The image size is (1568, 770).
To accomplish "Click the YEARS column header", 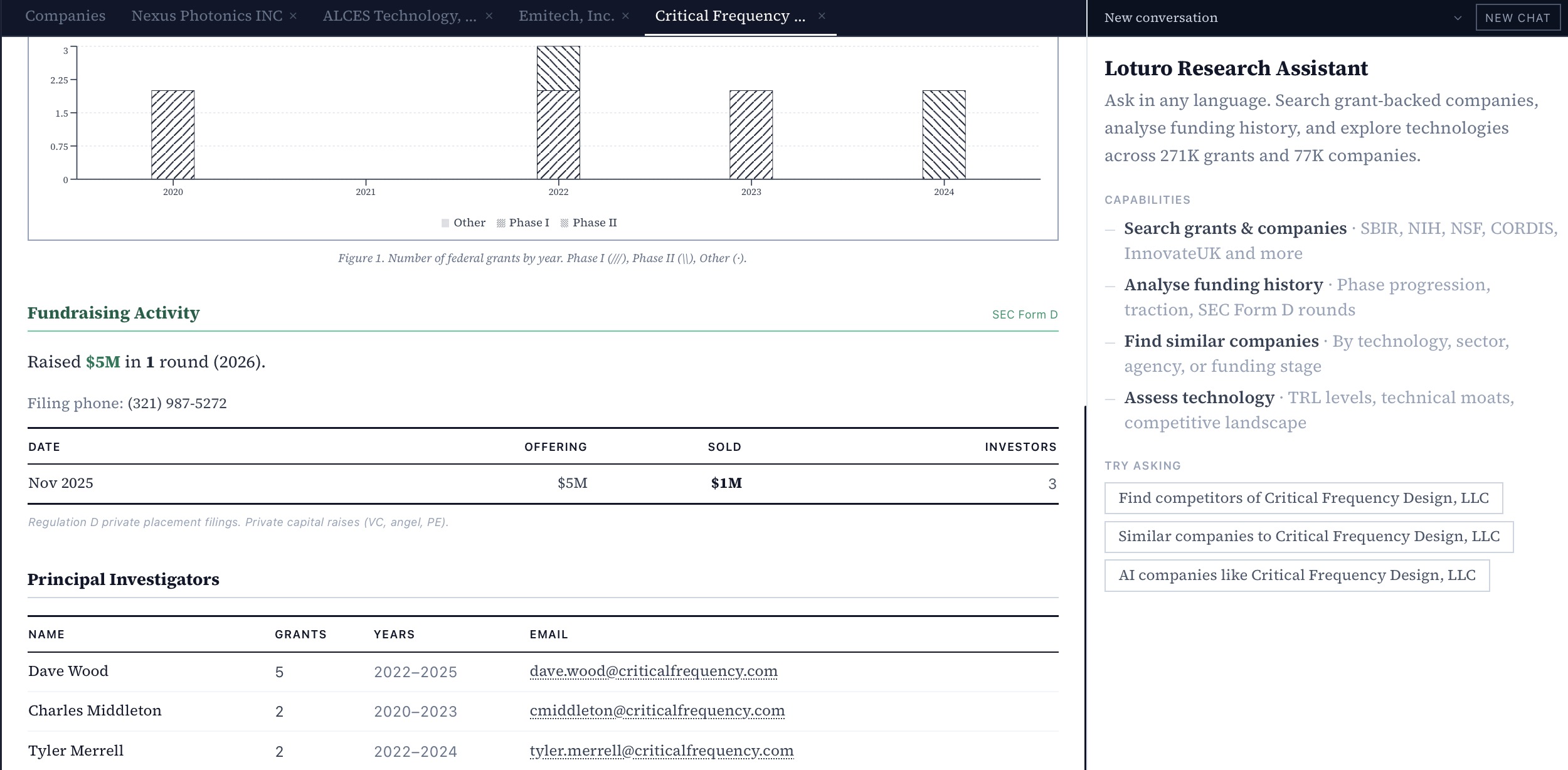I will pos(394,635).
